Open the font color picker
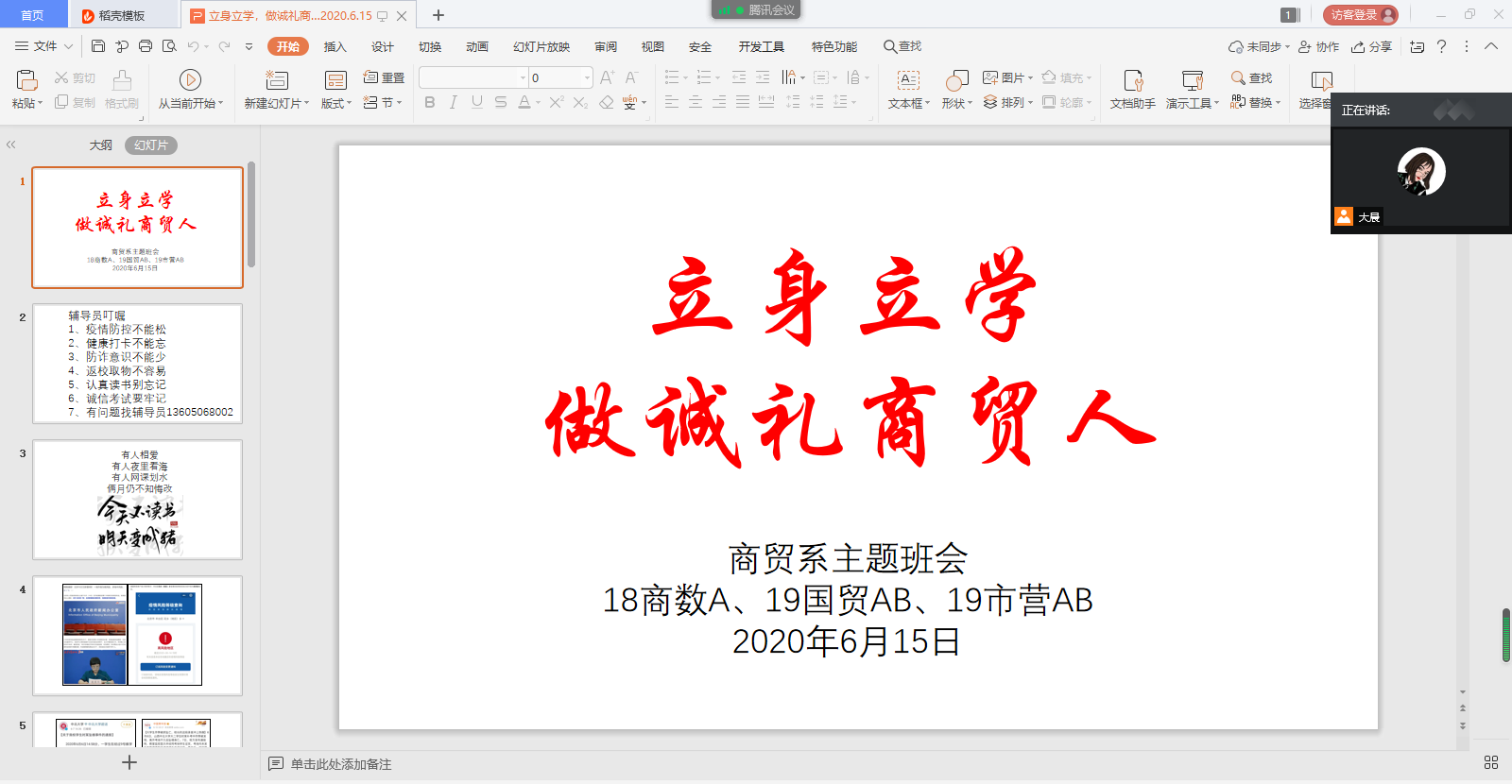This screenshot has height=784, width=1512. (x=538, y=103)
